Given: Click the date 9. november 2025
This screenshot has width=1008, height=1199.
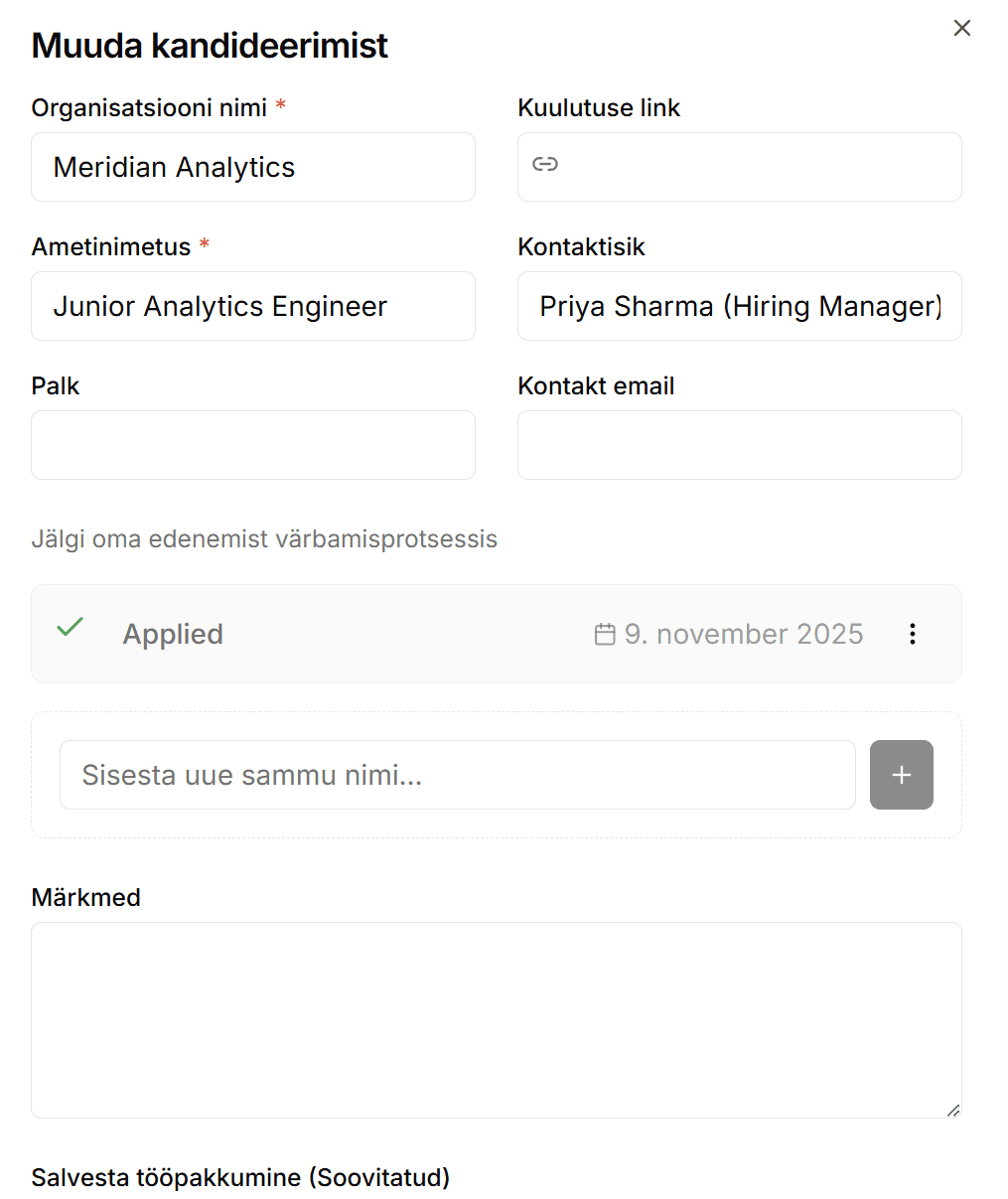Looking at the screenshot, I should point(743,634).
